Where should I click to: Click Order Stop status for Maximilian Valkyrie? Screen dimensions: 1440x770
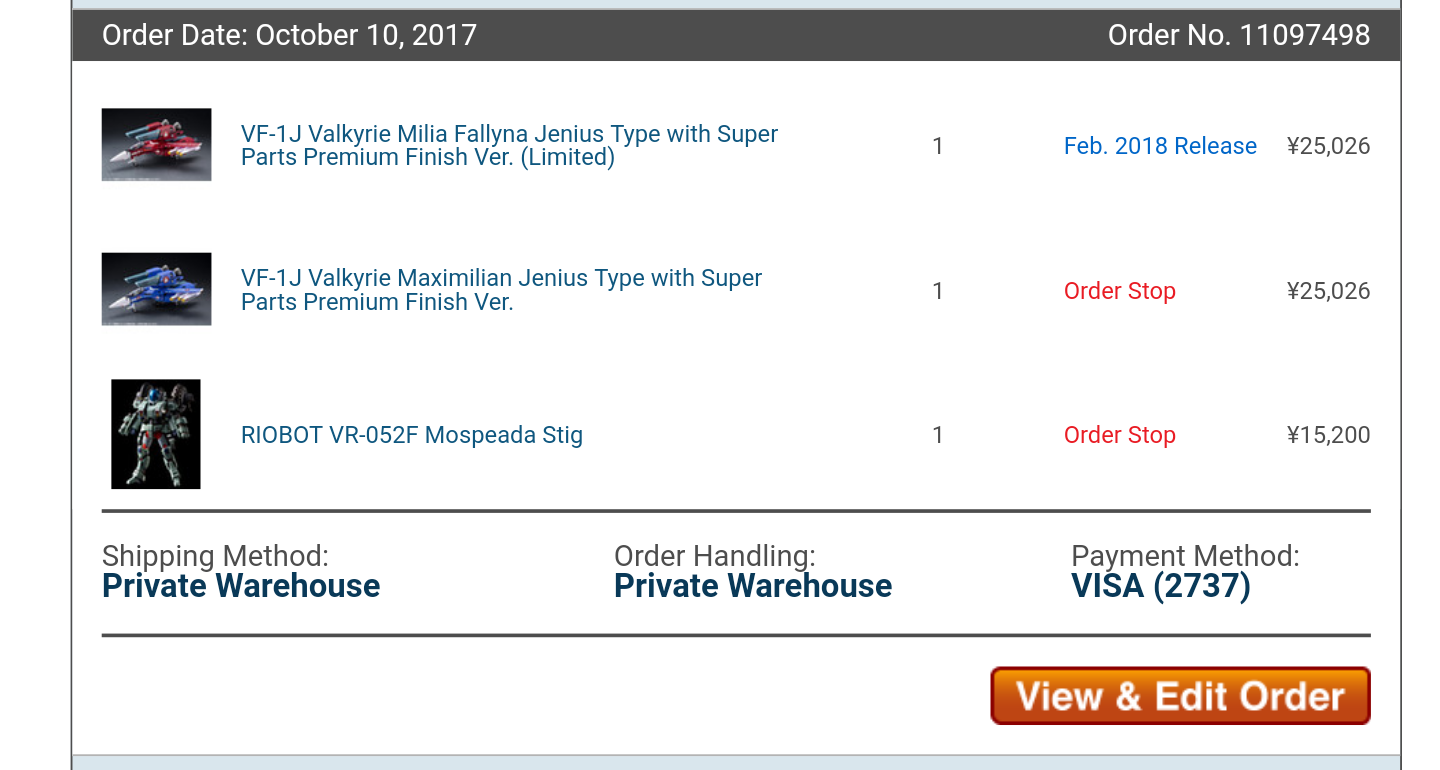1120,291
